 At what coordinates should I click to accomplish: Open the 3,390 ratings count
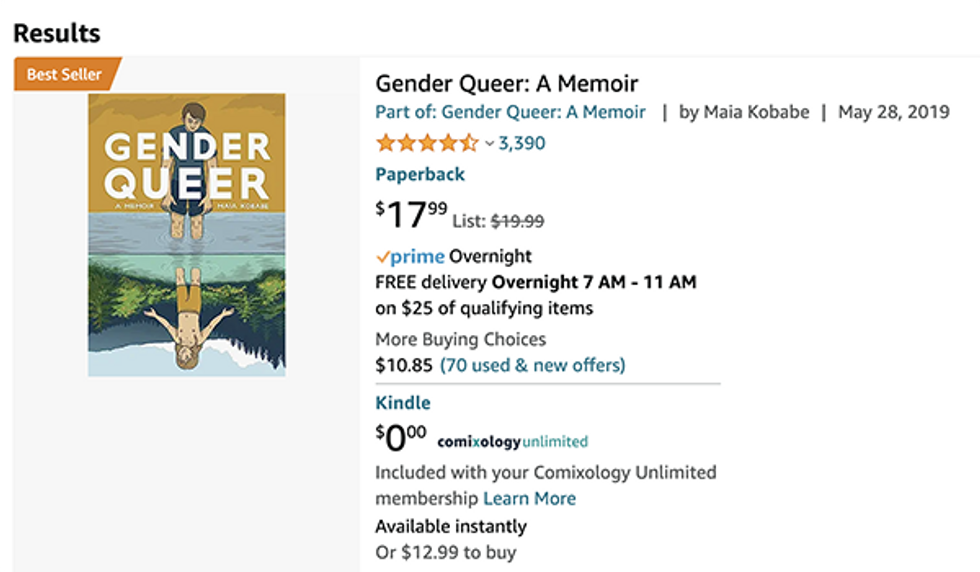click(x=522, y=143)
